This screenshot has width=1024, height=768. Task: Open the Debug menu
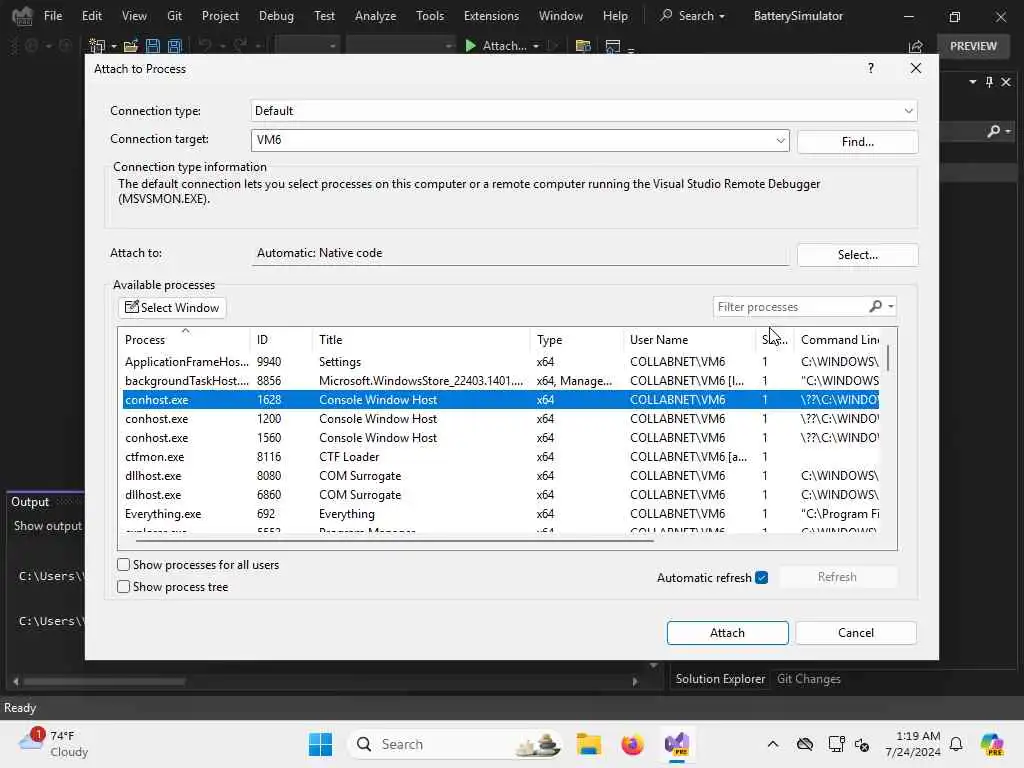tap(276, 16)
